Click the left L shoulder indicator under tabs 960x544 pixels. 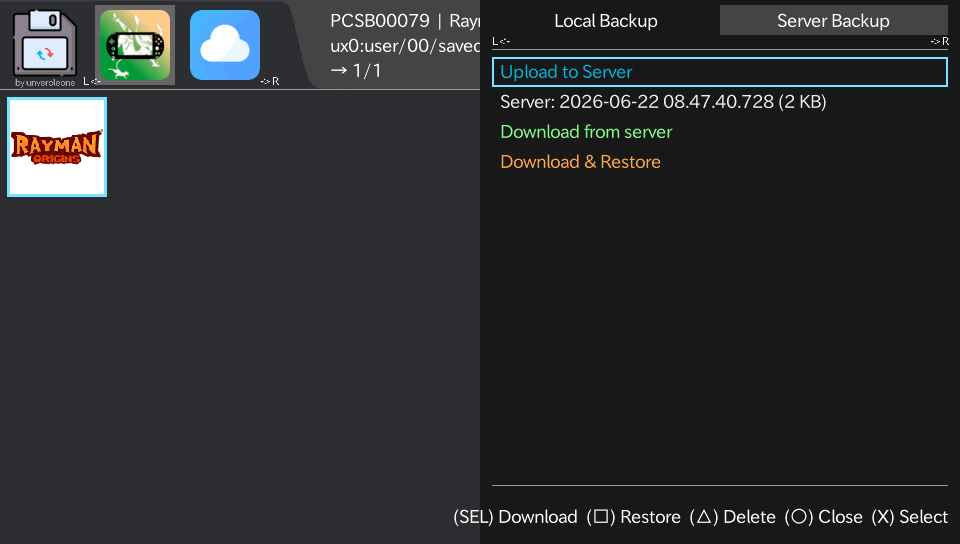coord(501,41)
